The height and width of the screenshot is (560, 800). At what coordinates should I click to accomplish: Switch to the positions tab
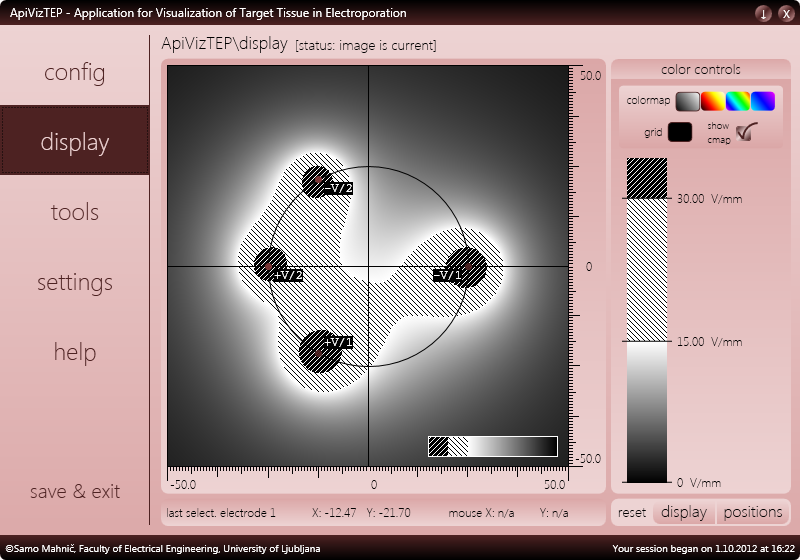click(x=753, y=512)
